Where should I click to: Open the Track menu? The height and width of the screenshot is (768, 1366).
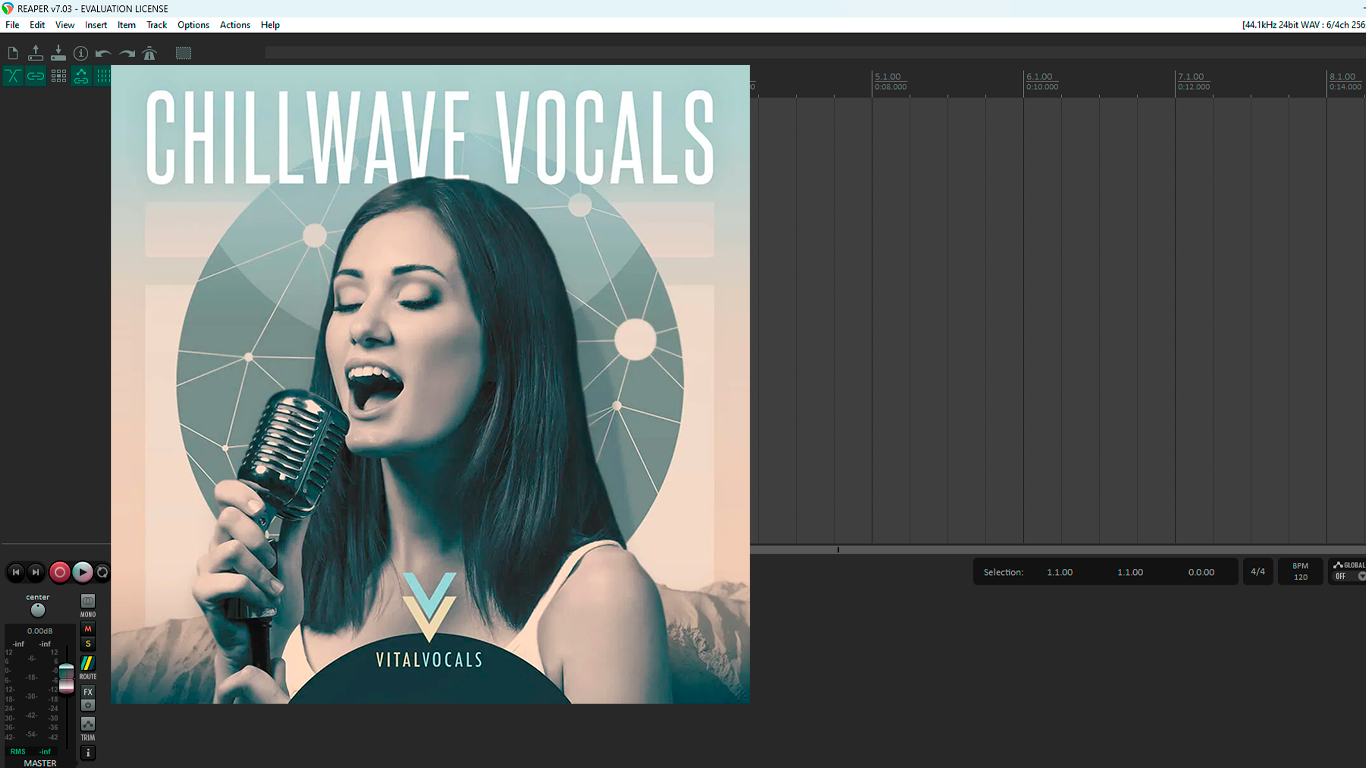[x=157, y=25]
